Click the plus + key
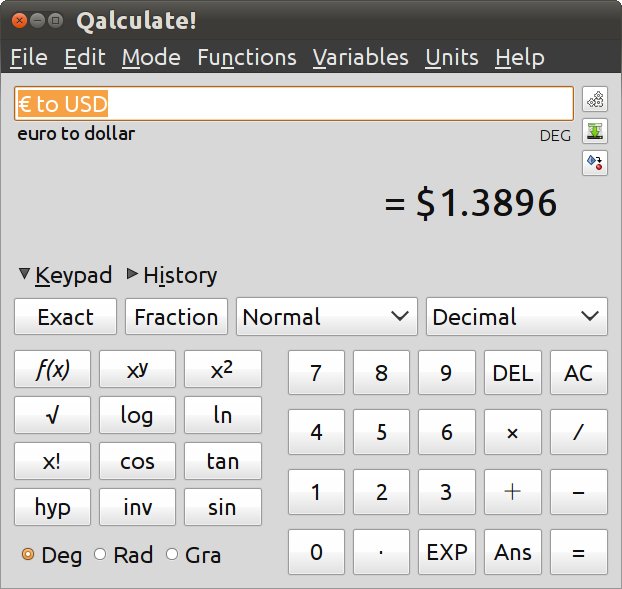 [513, 492]
